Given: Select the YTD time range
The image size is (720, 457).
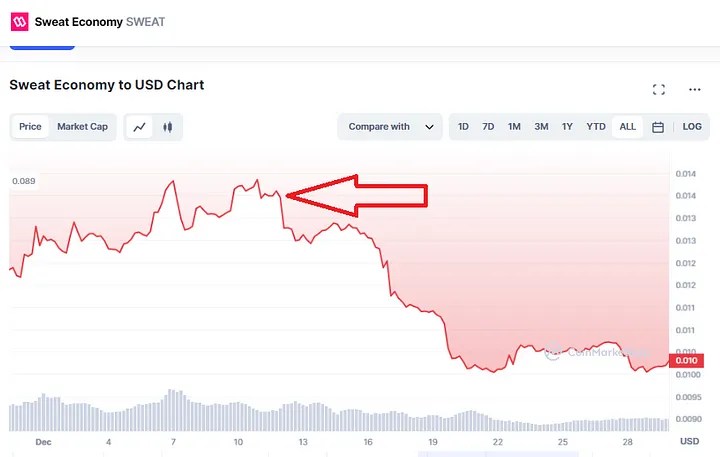Looking at the screenshot, I should click(596, 127).
